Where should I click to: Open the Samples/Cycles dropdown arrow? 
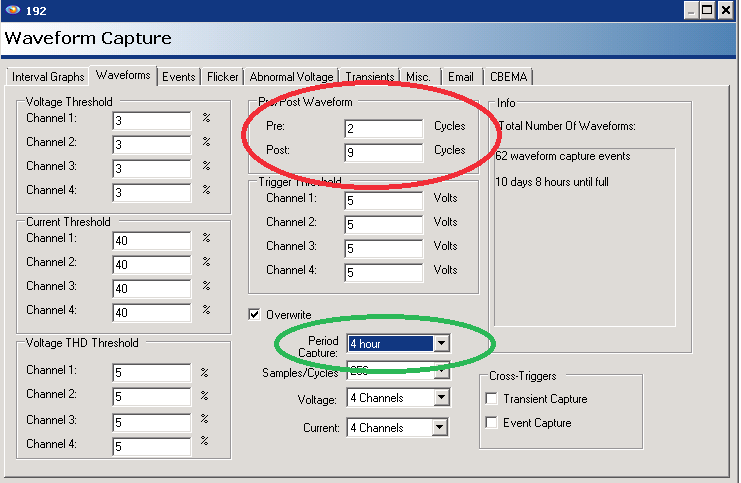point(441,371)
